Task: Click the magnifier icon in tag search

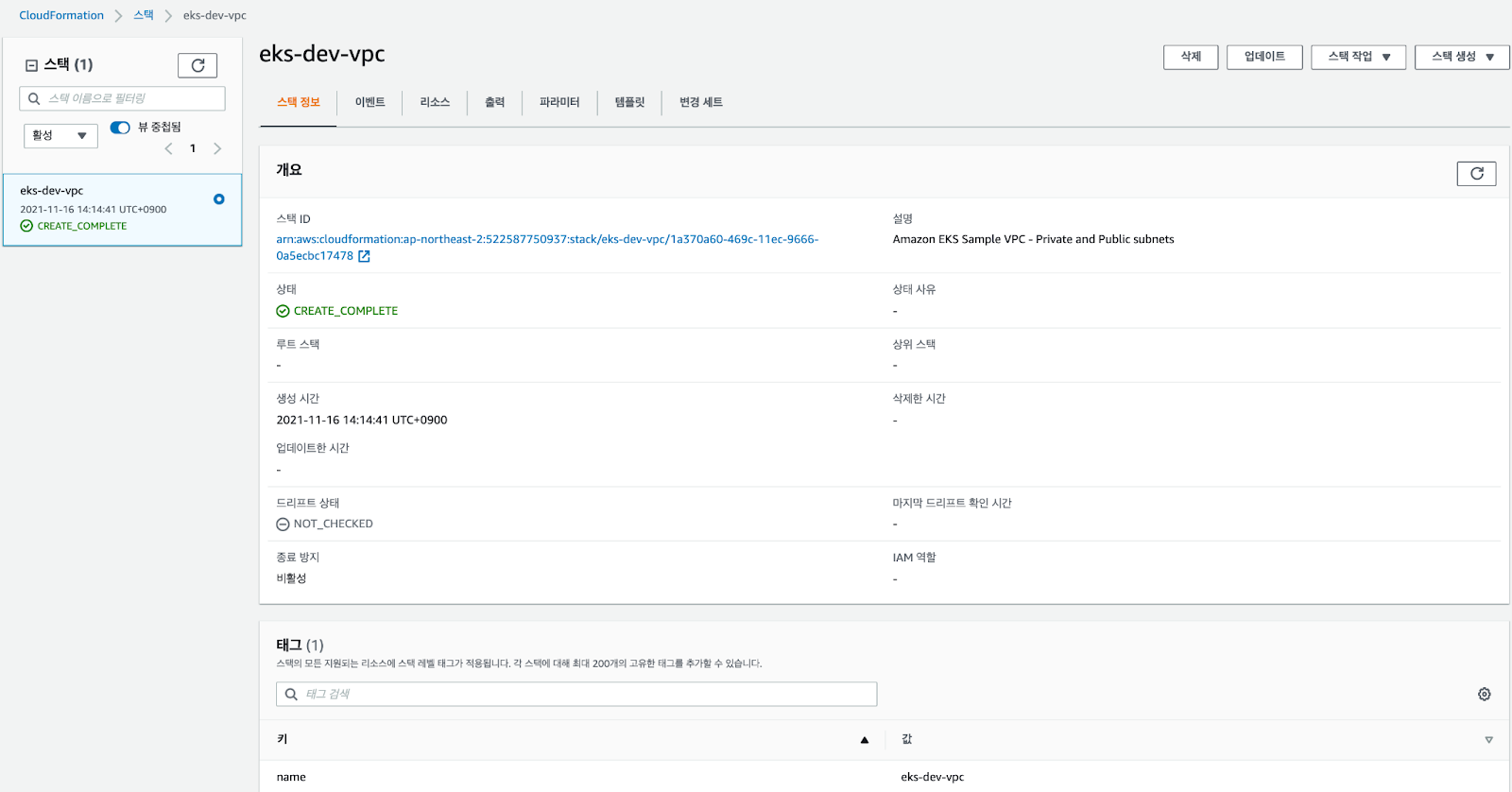Action: pos(291,694)
